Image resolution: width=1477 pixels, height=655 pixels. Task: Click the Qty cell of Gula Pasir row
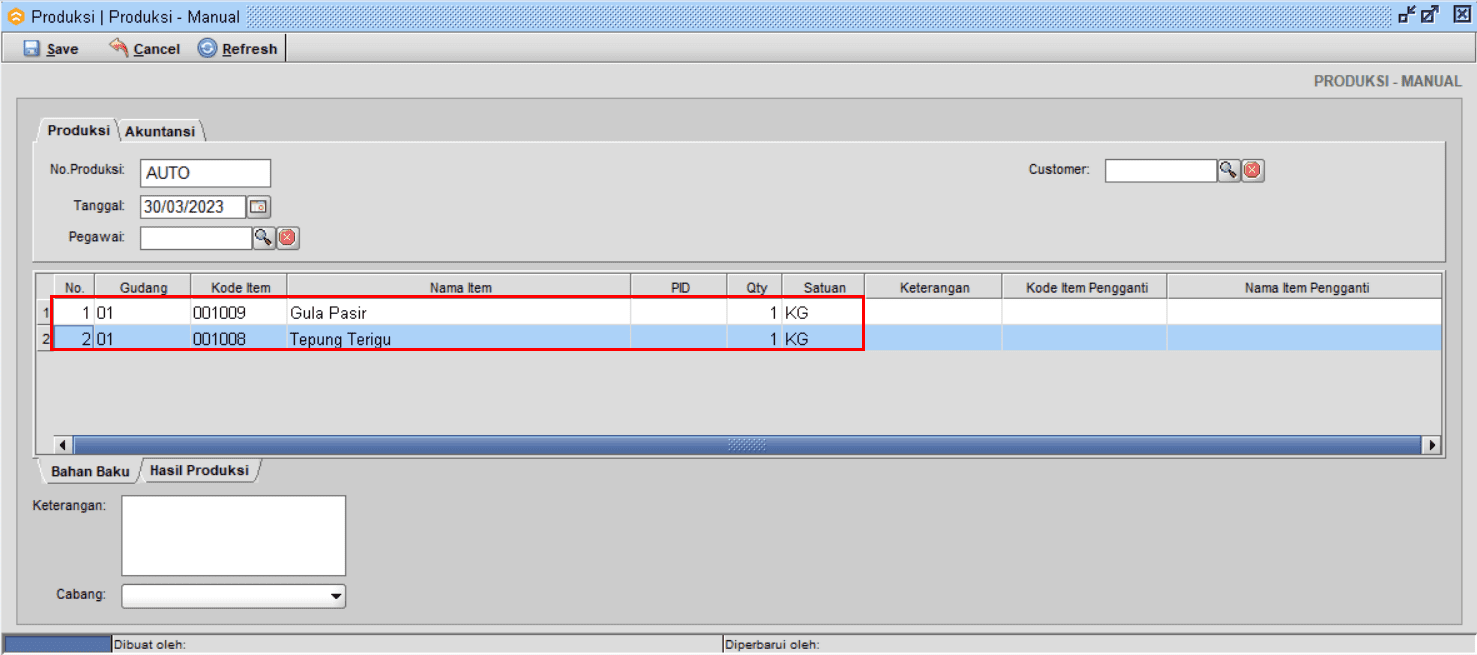pos(756,312)
